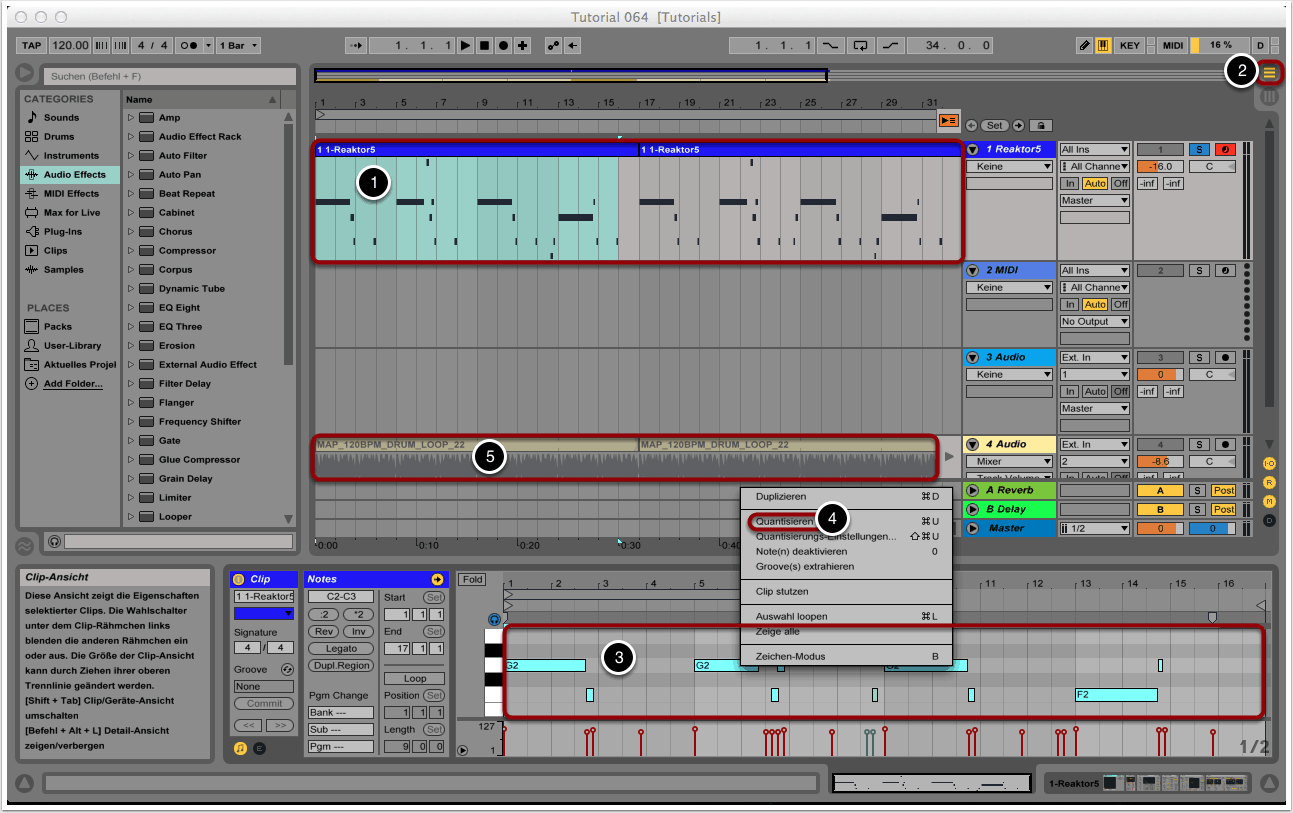
Task: Toggle the metronome button
Action: click(188, 46)
